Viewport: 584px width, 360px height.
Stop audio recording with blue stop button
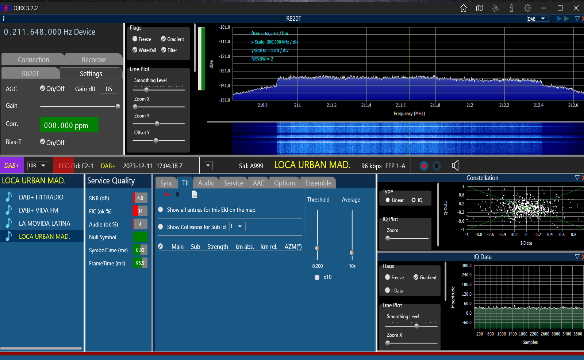coord(437,166)
